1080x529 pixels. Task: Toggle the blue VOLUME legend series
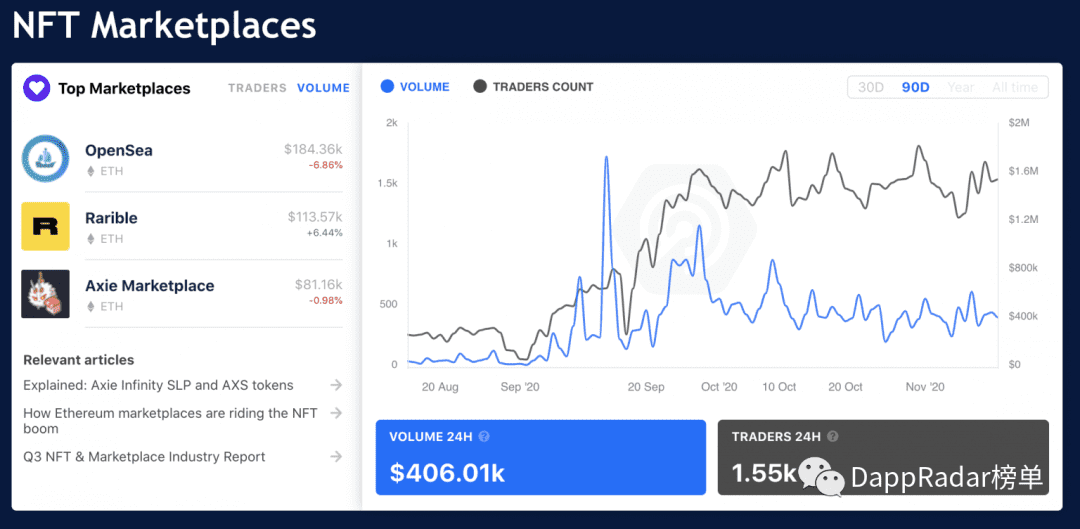click(415, 87)
